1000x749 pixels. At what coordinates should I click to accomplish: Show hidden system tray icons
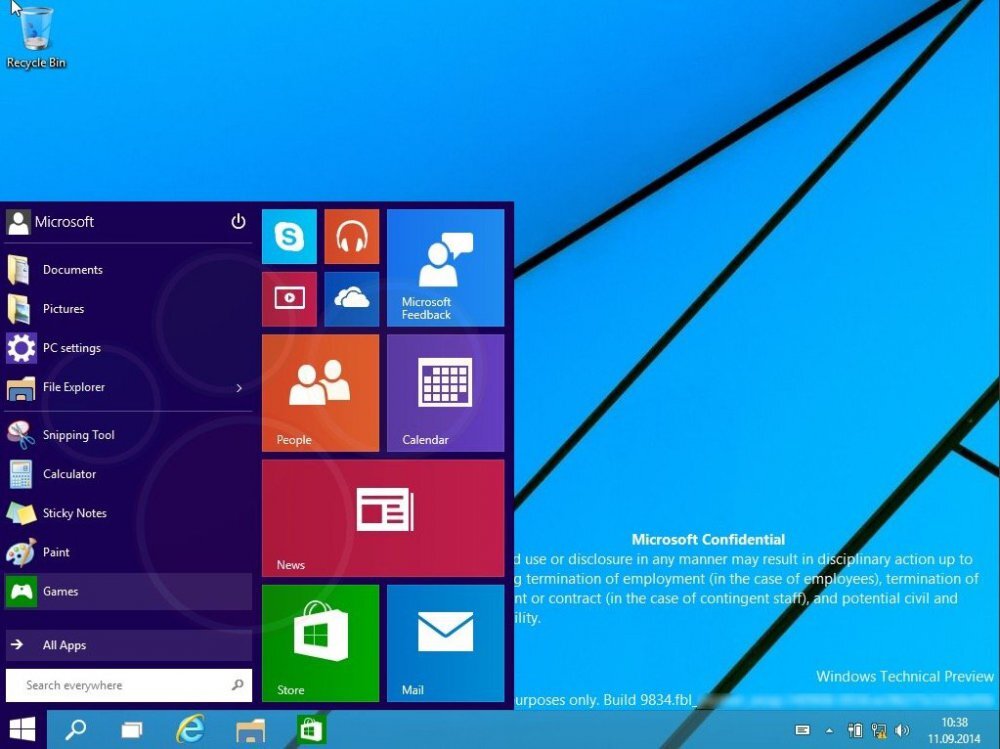tap(828, 730)
